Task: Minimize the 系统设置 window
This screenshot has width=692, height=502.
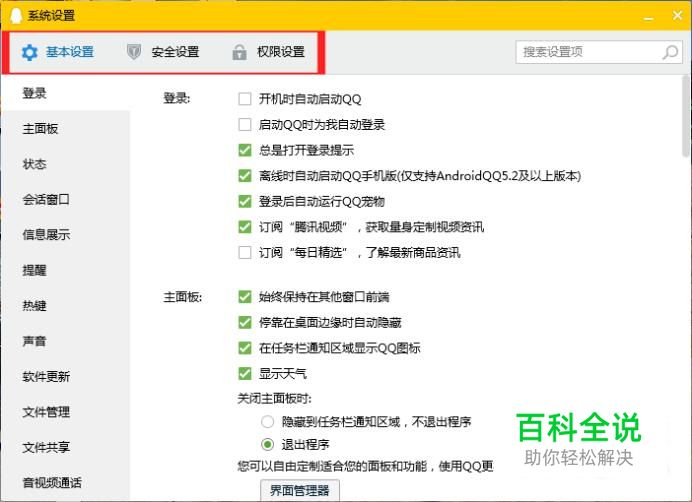Action: click(648, 17)
